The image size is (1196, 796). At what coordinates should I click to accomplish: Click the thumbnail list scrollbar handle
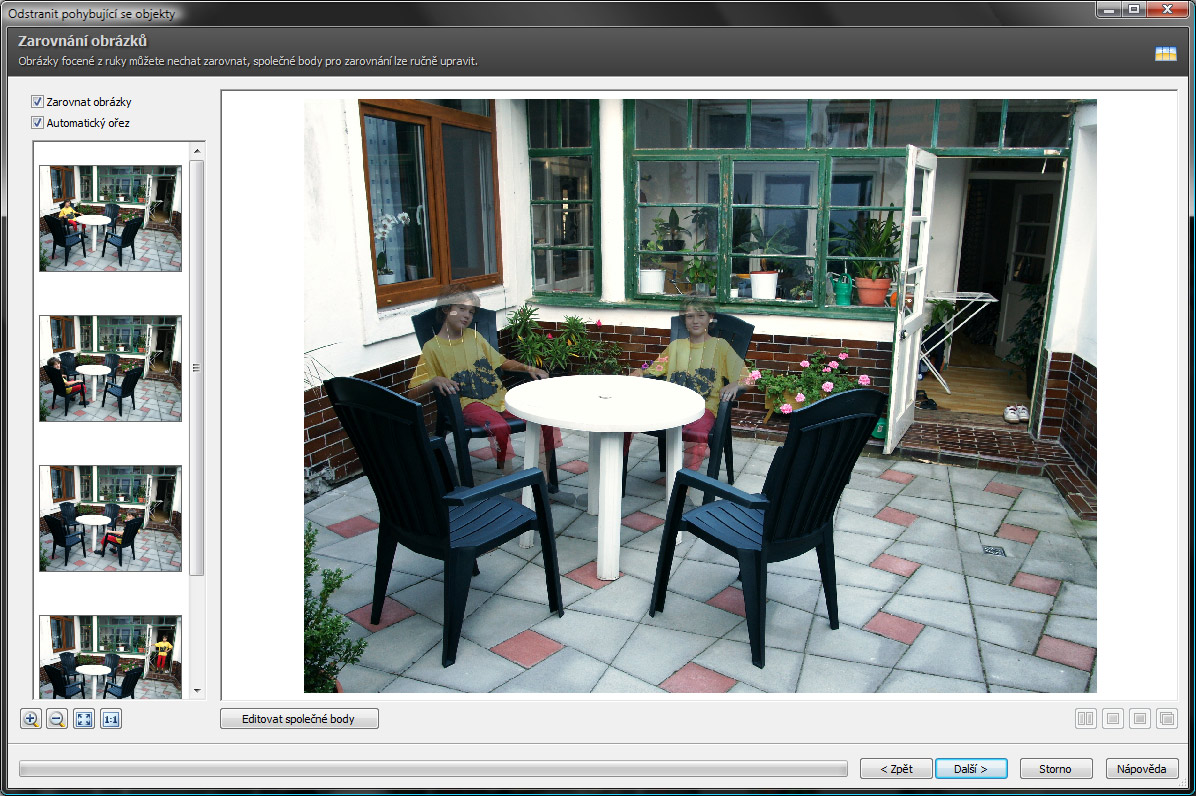coord(197,368)
